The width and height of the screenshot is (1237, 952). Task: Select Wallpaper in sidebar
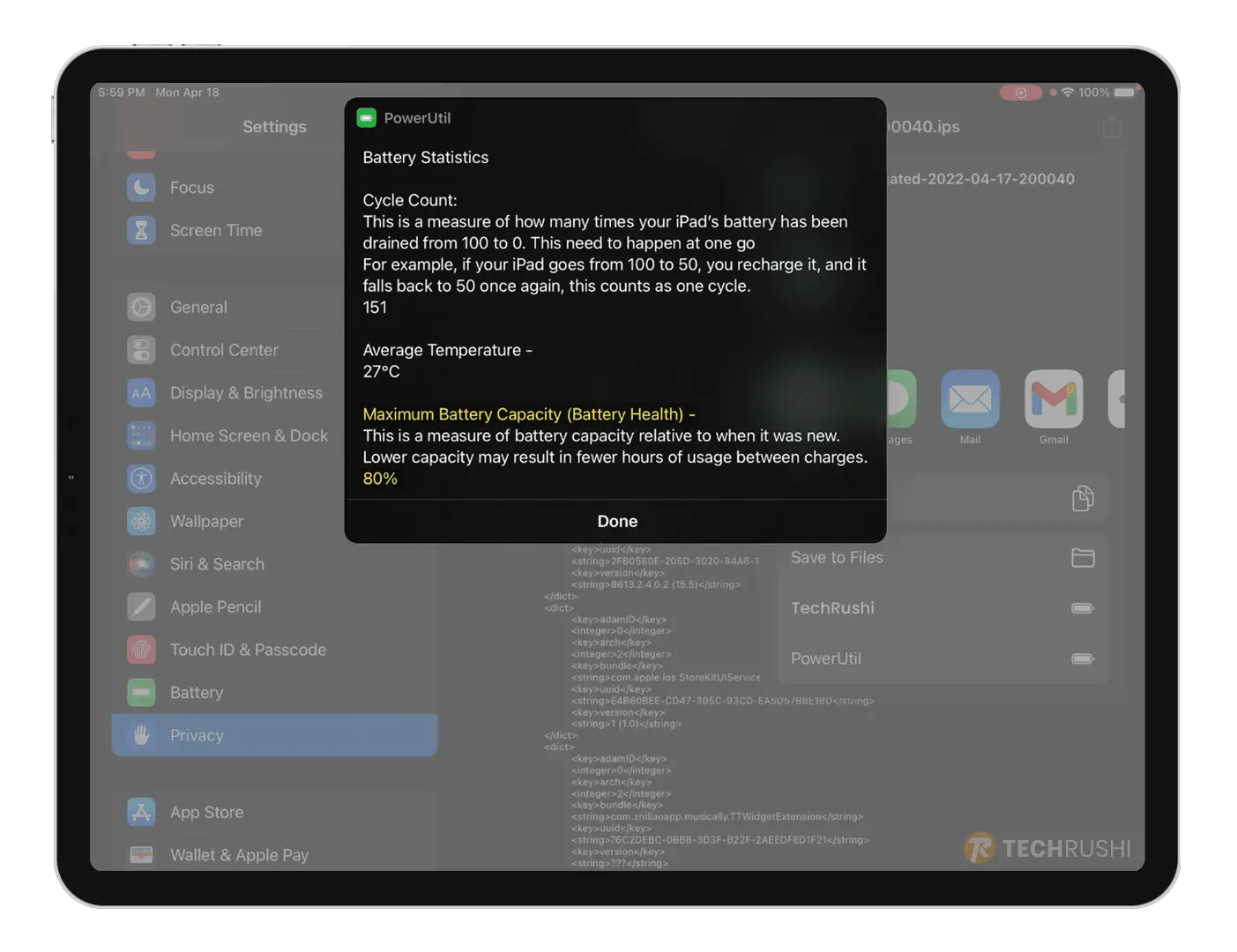[x=275, y=521]
